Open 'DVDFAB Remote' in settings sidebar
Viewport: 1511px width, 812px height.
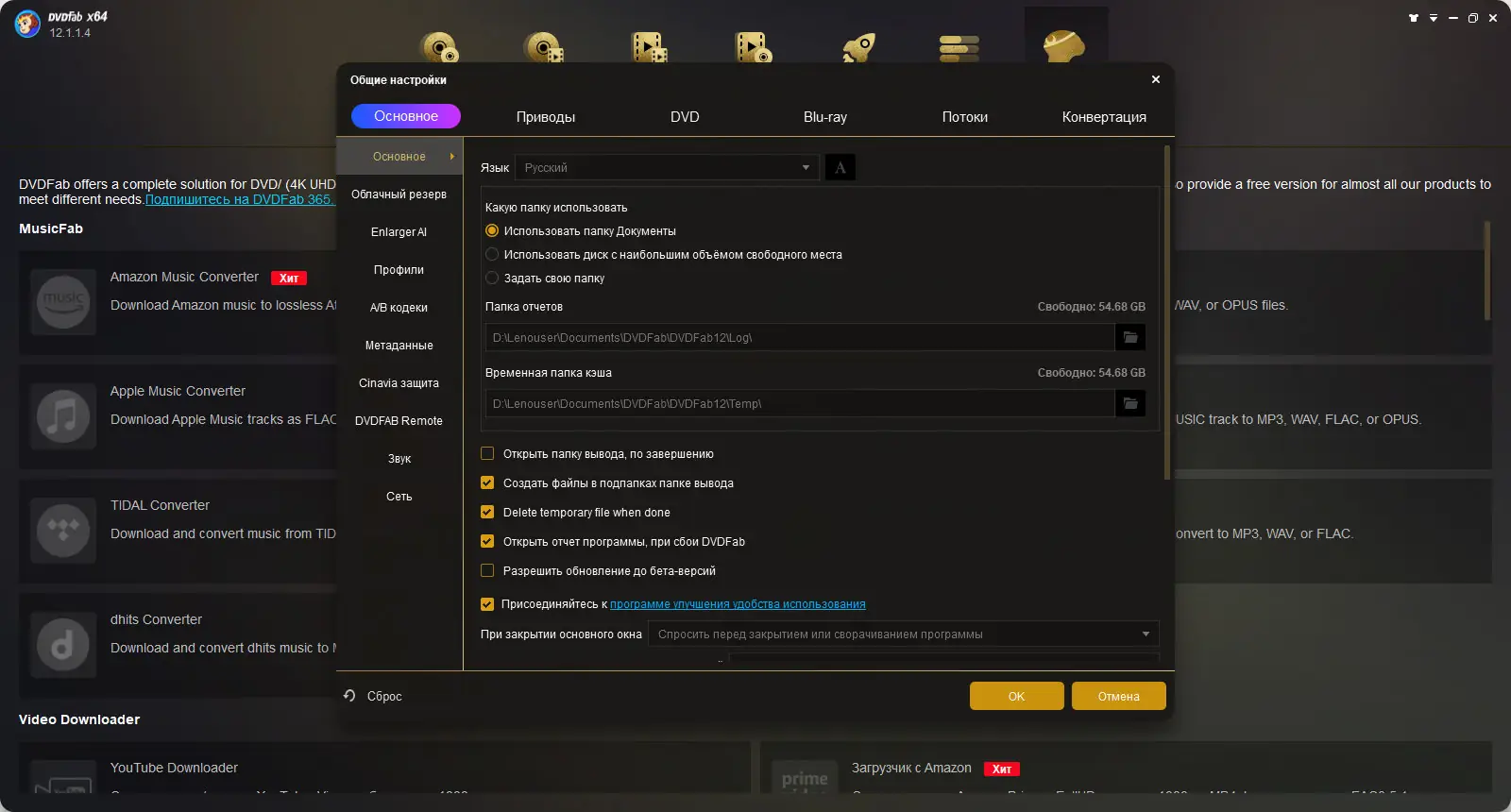399,421
